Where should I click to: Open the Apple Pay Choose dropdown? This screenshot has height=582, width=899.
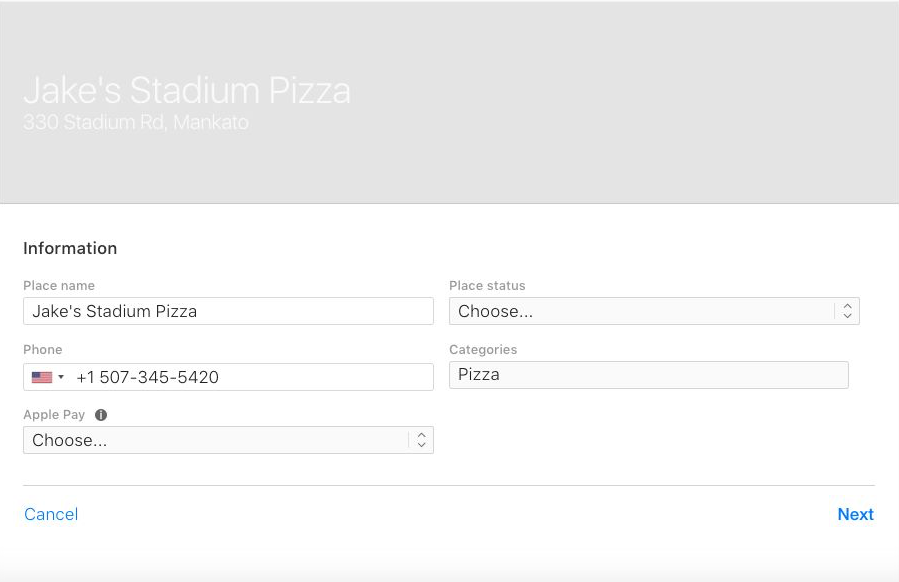pyautogui.click(x=228, y=440)
